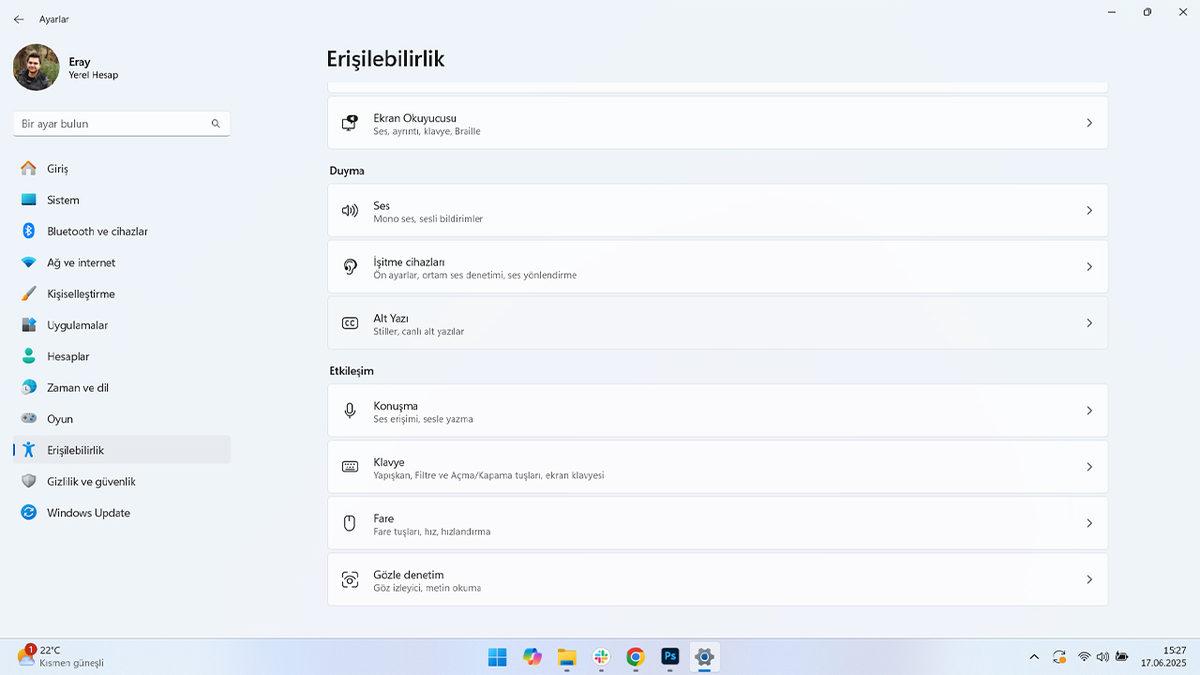This screenshot has width=1200, height=675.
Task: Expand Ses settings via its chevron
Action: tap(1089, 211)
